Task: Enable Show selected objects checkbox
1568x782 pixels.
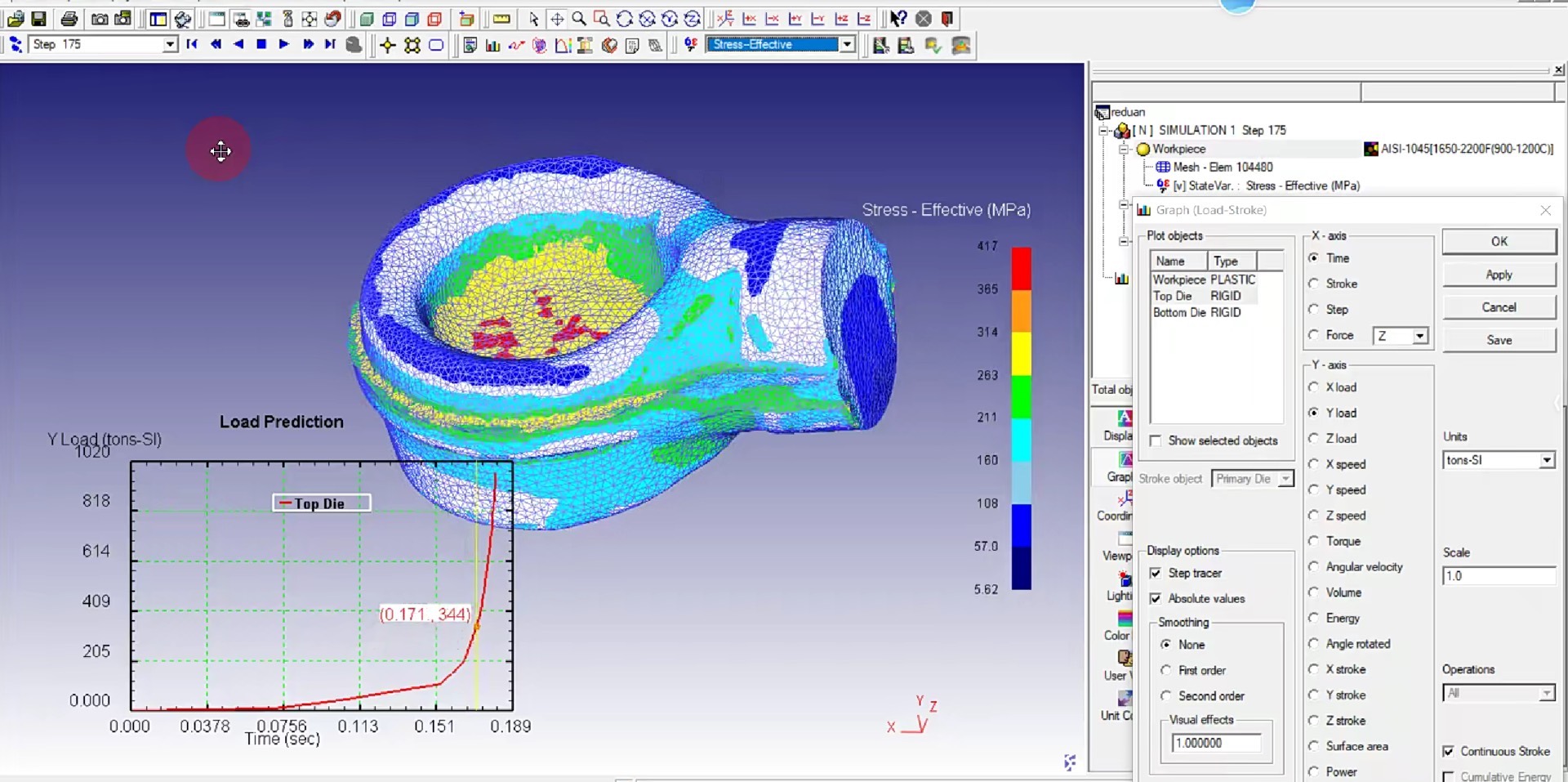Action: click(x=1156, y=441)
